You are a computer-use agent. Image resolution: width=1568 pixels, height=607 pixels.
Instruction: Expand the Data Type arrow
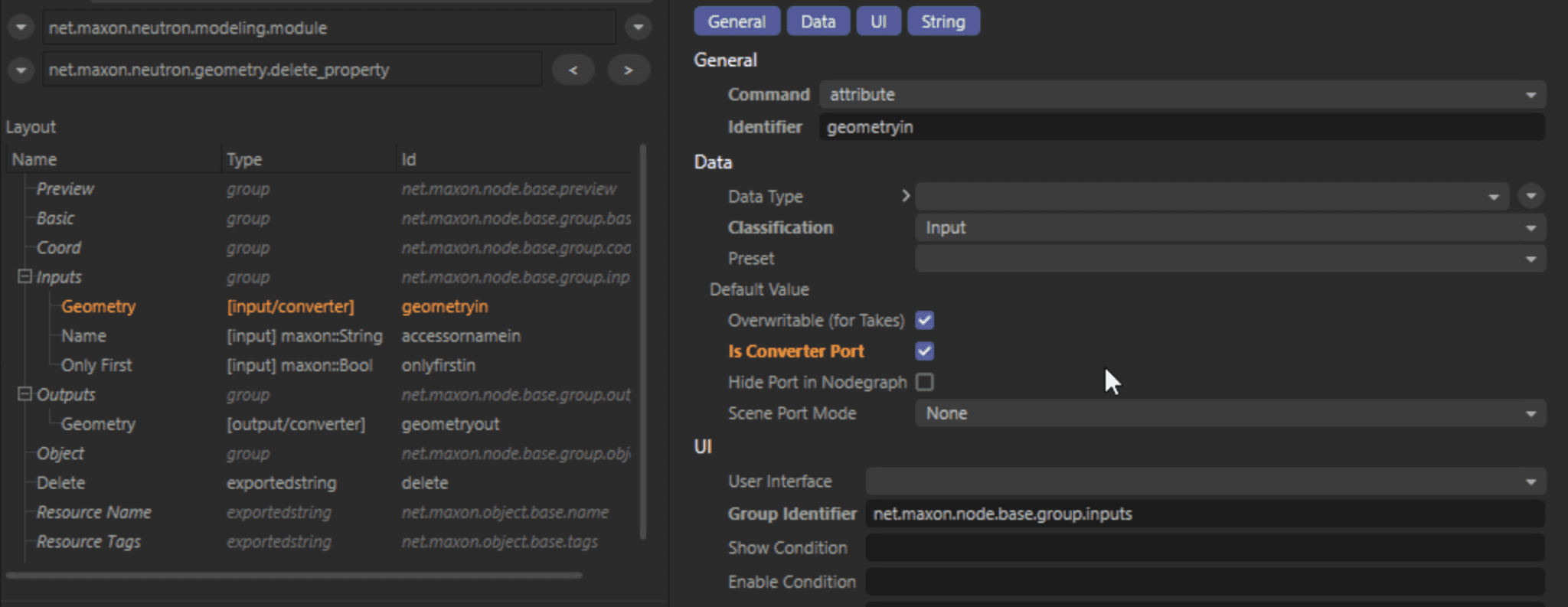coord(906,196)
